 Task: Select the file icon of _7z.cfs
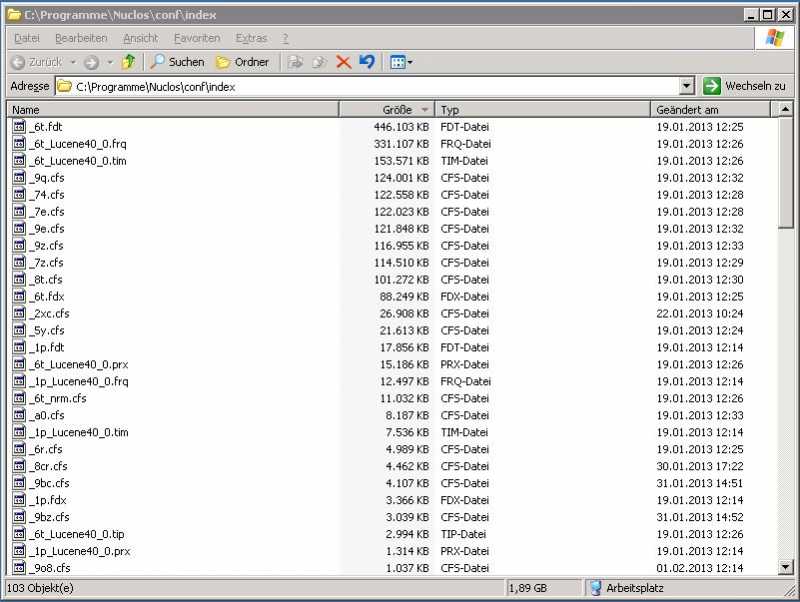19,262
